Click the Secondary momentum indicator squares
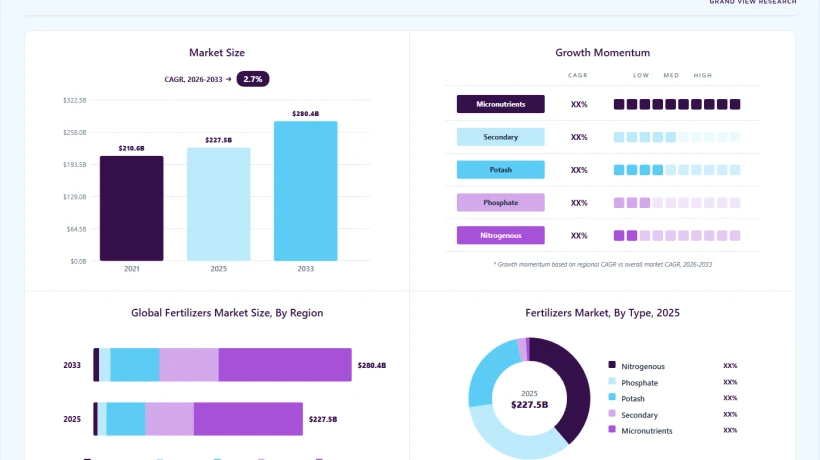 pos(677,137)
